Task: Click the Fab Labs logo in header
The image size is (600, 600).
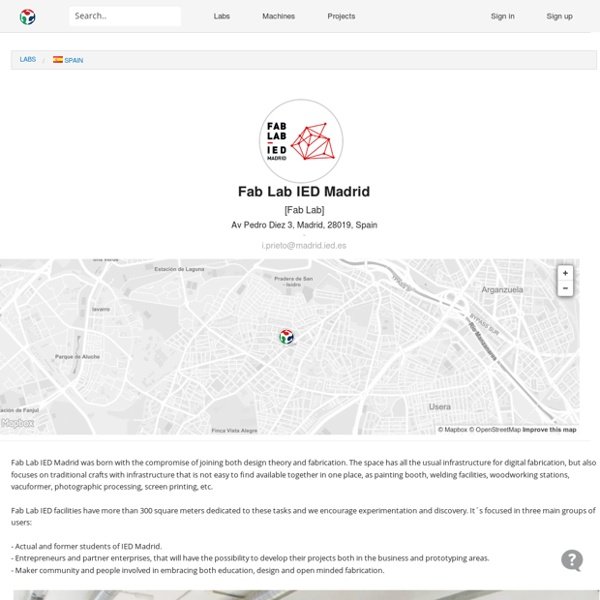Action: click(27, 16)
